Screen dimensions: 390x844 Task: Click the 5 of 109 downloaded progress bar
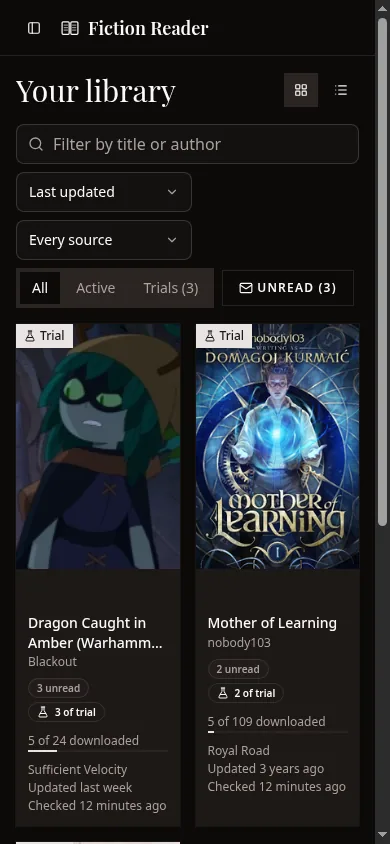coord(278,732)
